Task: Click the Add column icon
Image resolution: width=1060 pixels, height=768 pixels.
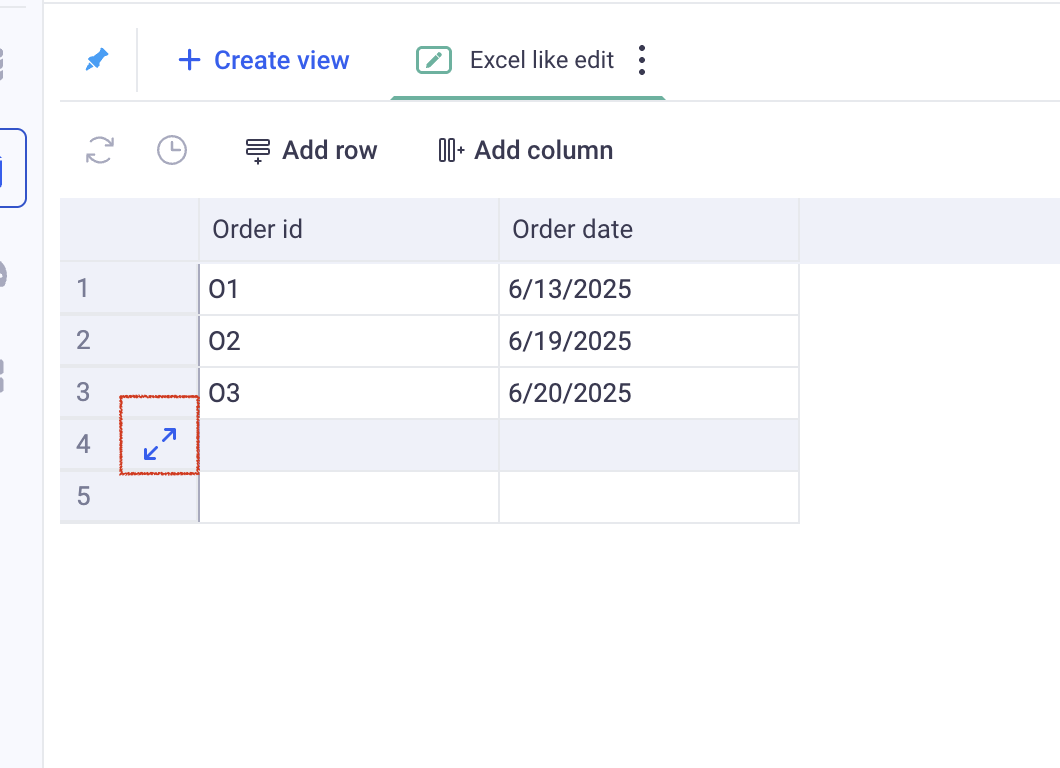Action: 451,151
